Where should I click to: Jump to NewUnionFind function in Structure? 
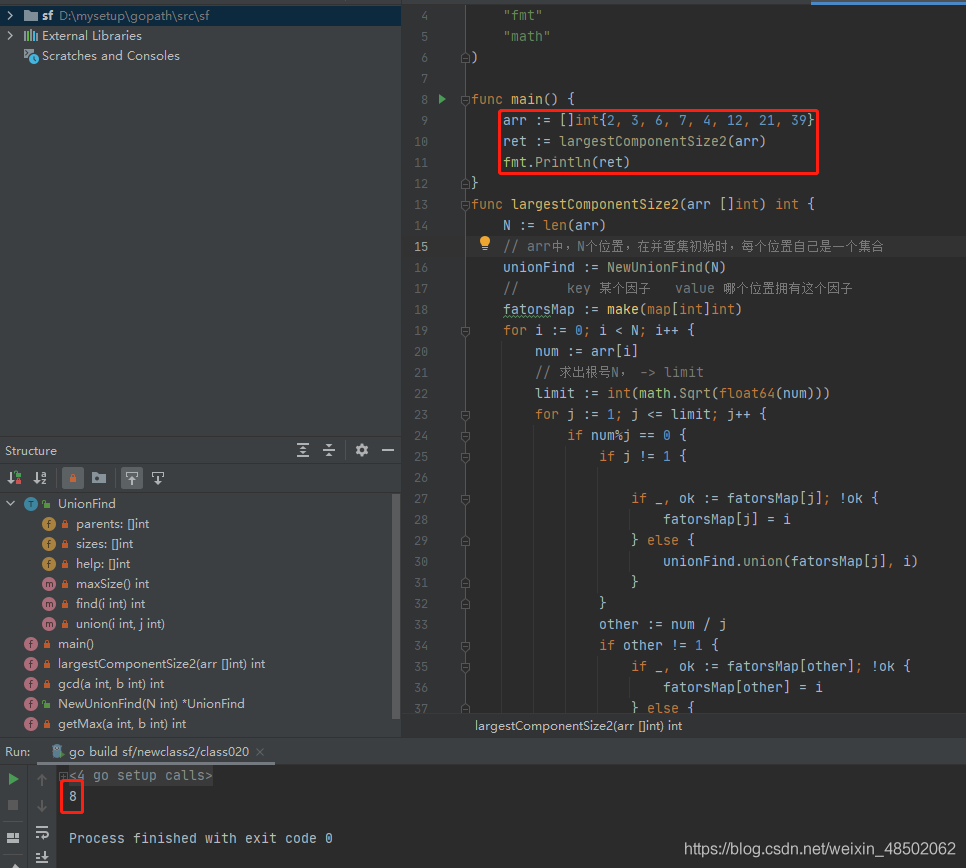point(151,704)
